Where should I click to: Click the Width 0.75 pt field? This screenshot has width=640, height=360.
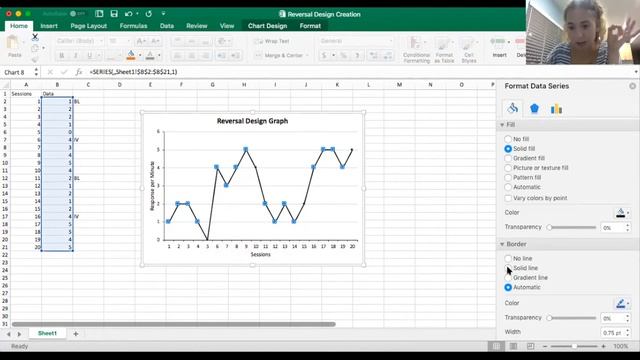click(x=612, y=333)
